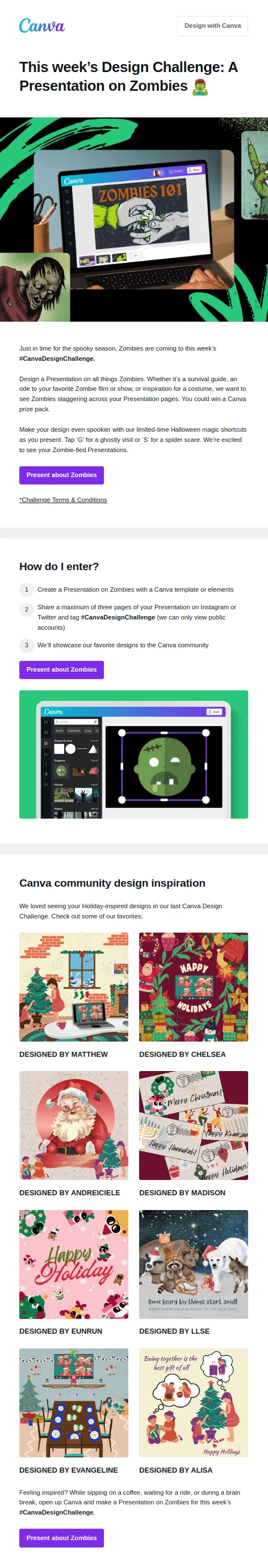Click the 'DESIGNED BY LLSE' caption
Screen dimensions: 268x1568
pos(174,1331)
